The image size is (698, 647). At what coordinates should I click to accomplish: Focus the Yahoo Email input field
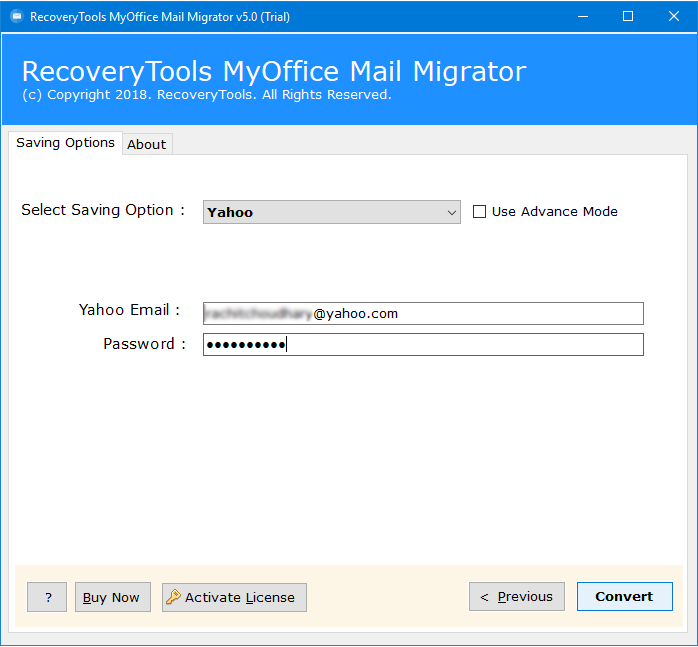pos(423,313)
